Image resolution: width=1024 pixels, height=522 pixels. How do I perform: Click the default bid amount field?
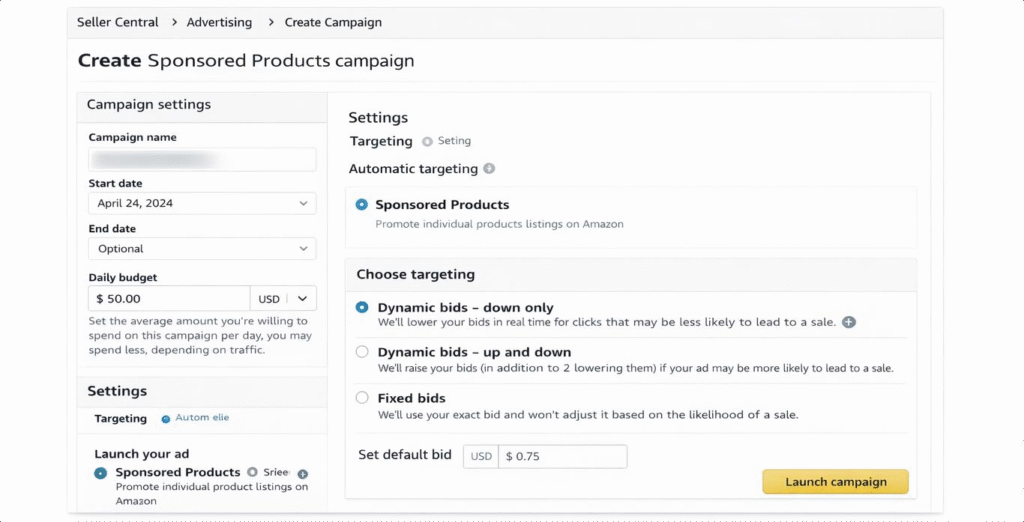562,456
